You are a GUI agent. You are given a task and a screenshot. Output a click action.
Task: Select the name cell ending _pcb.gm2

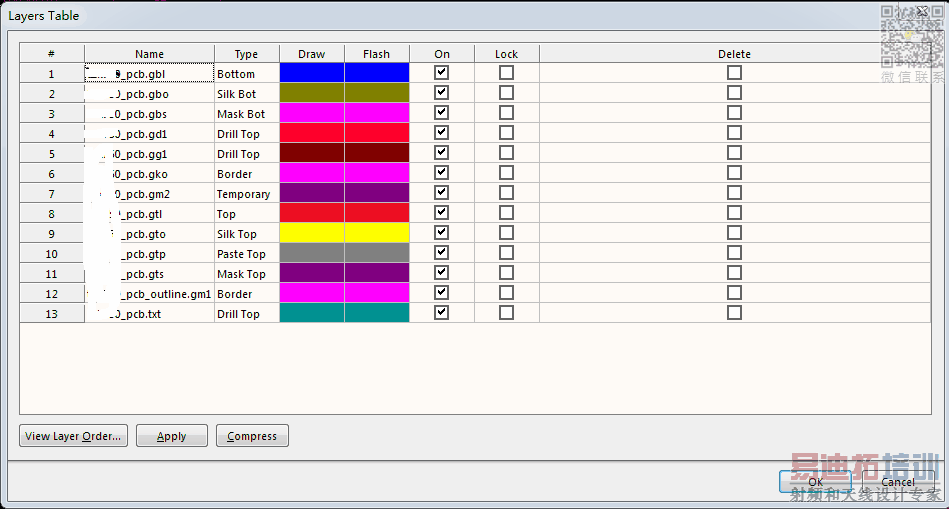click(x=149, y=194)
